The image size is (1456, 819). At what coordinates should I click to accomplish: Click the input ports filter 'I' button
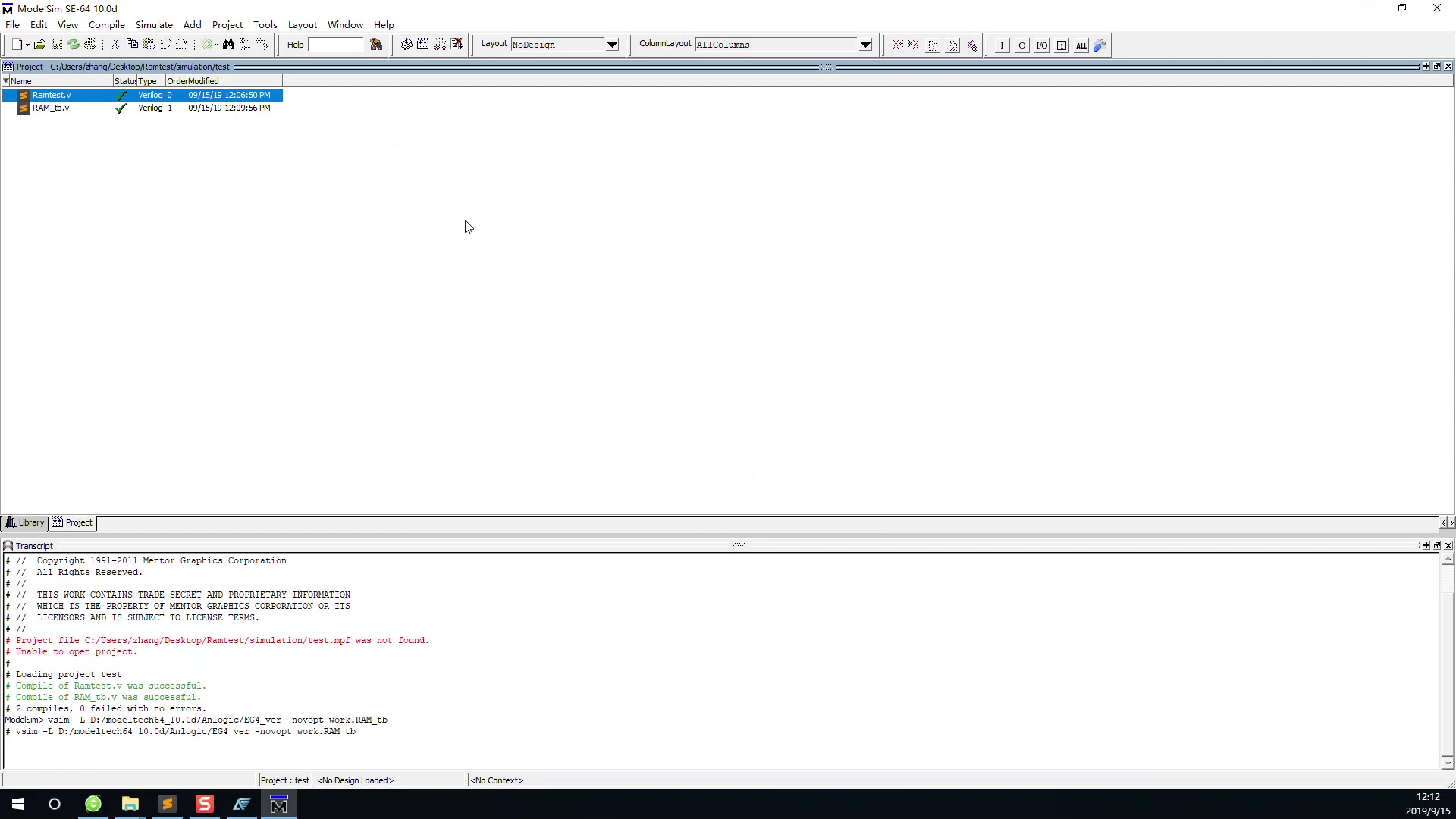(x=1002, y=45)
